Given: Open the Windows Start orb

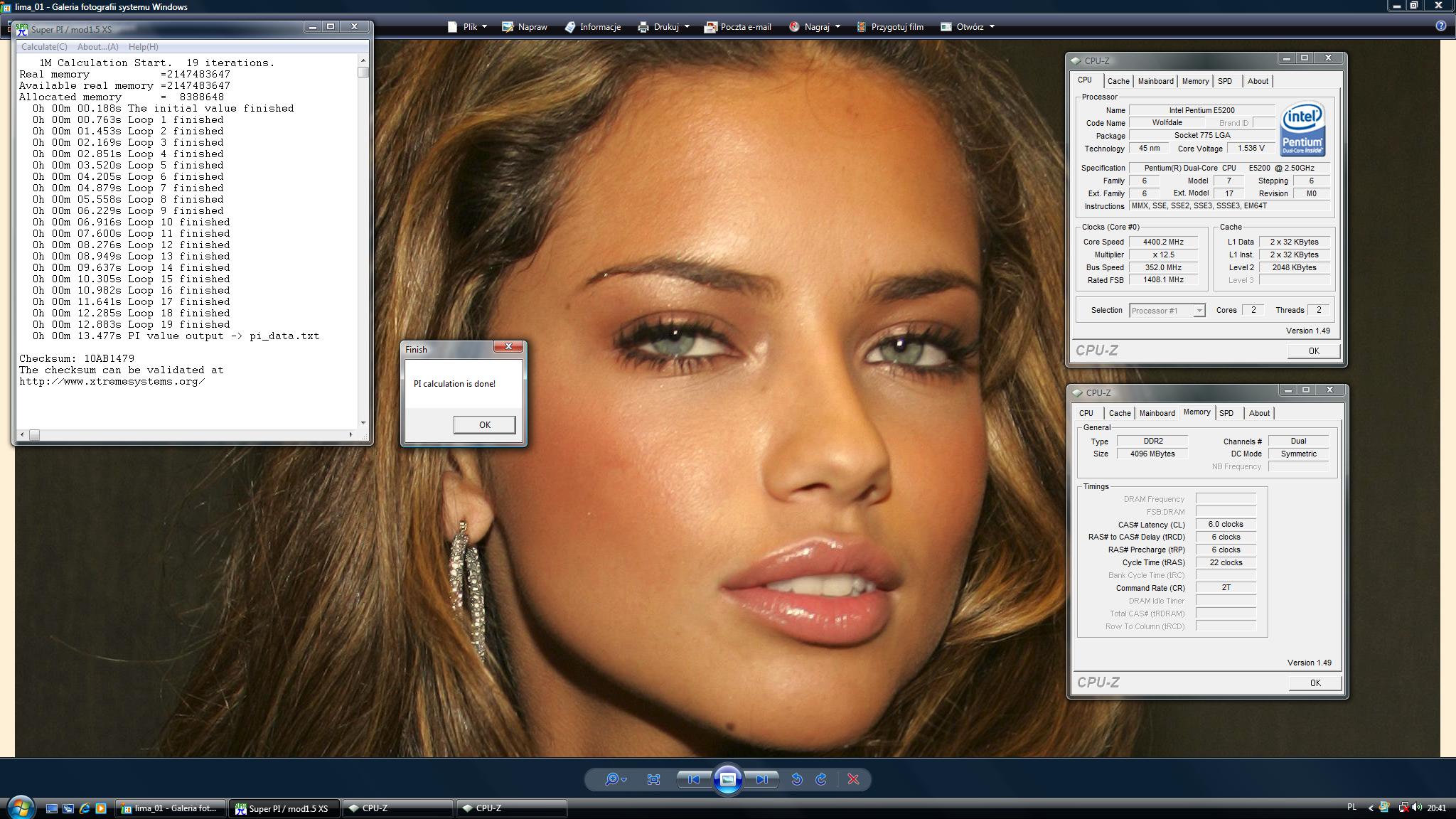Looking at the screenshot, I should tap(20, 808).
